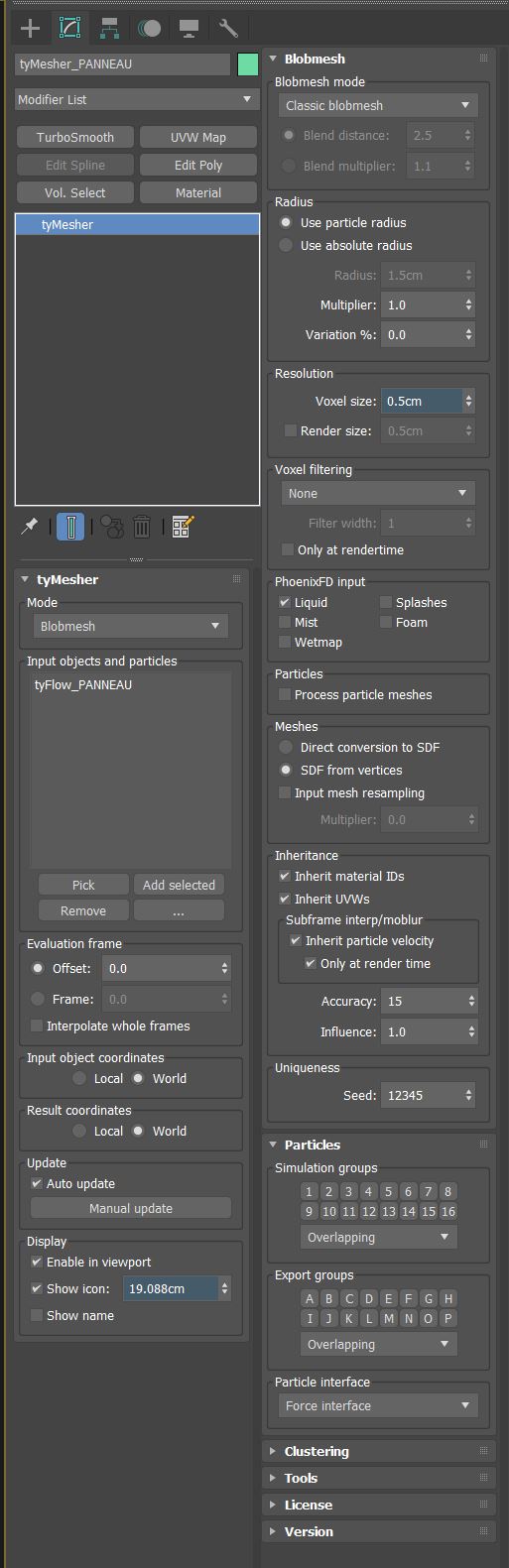The width and height of the screenshot is (509, 1568).
Task: Enable Interpolate whole frames checkbox
Action: [x=38, y=1025]
